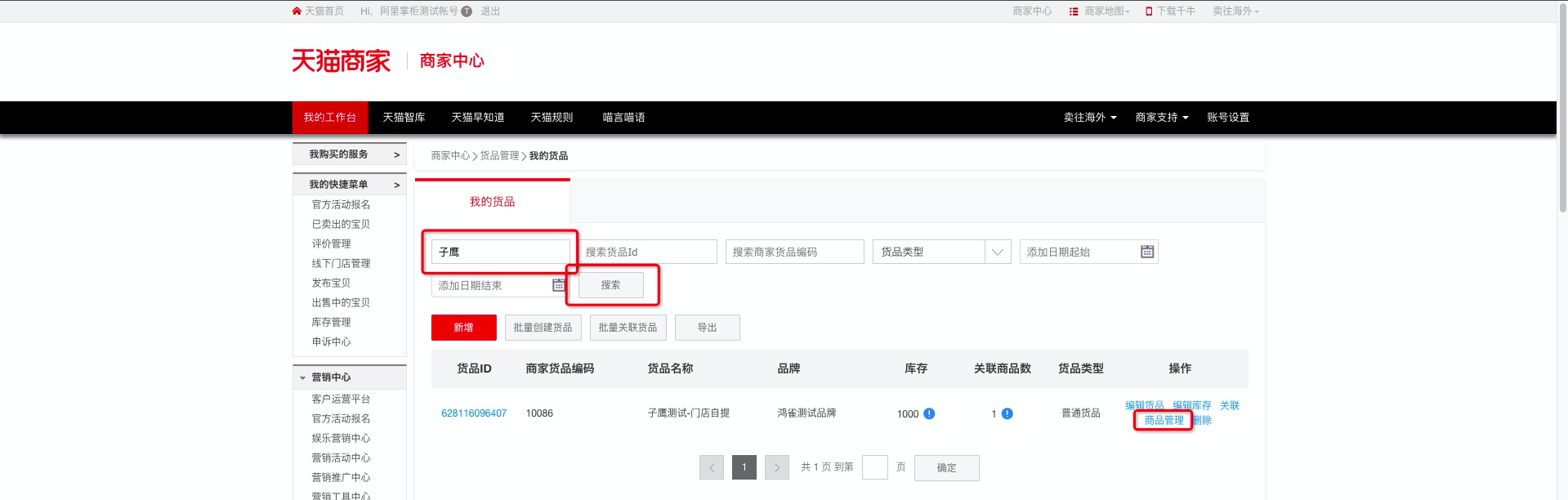Click the account notification badge icon
Image resolution: width=1568 pixels, height=500 pixels.
click(x=467, y=11)
